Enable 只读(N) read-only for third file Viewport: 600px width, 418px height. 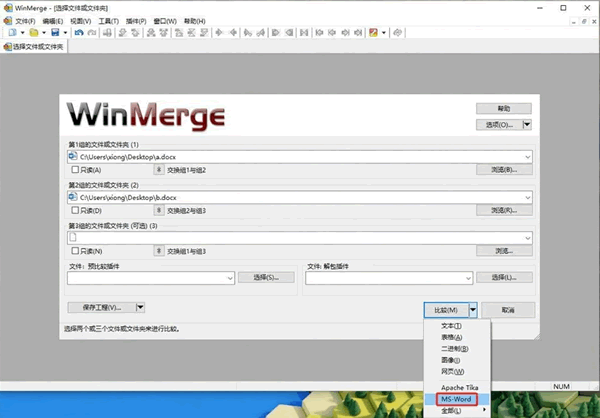[x=75, y=251]
